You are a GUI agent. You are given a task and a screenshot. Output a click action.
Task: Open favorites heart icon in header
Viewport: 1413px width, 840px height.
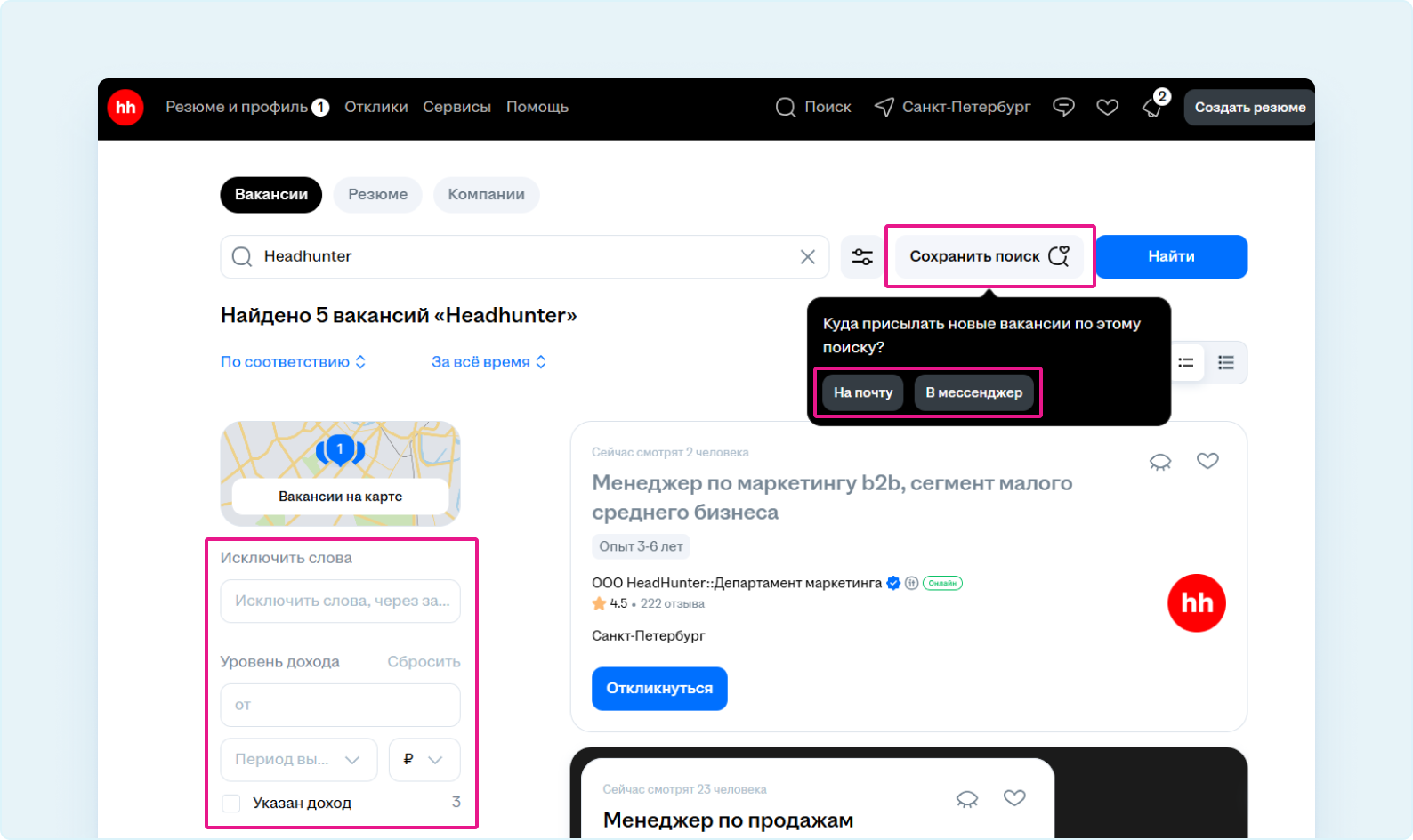[x=1107, y=108]
